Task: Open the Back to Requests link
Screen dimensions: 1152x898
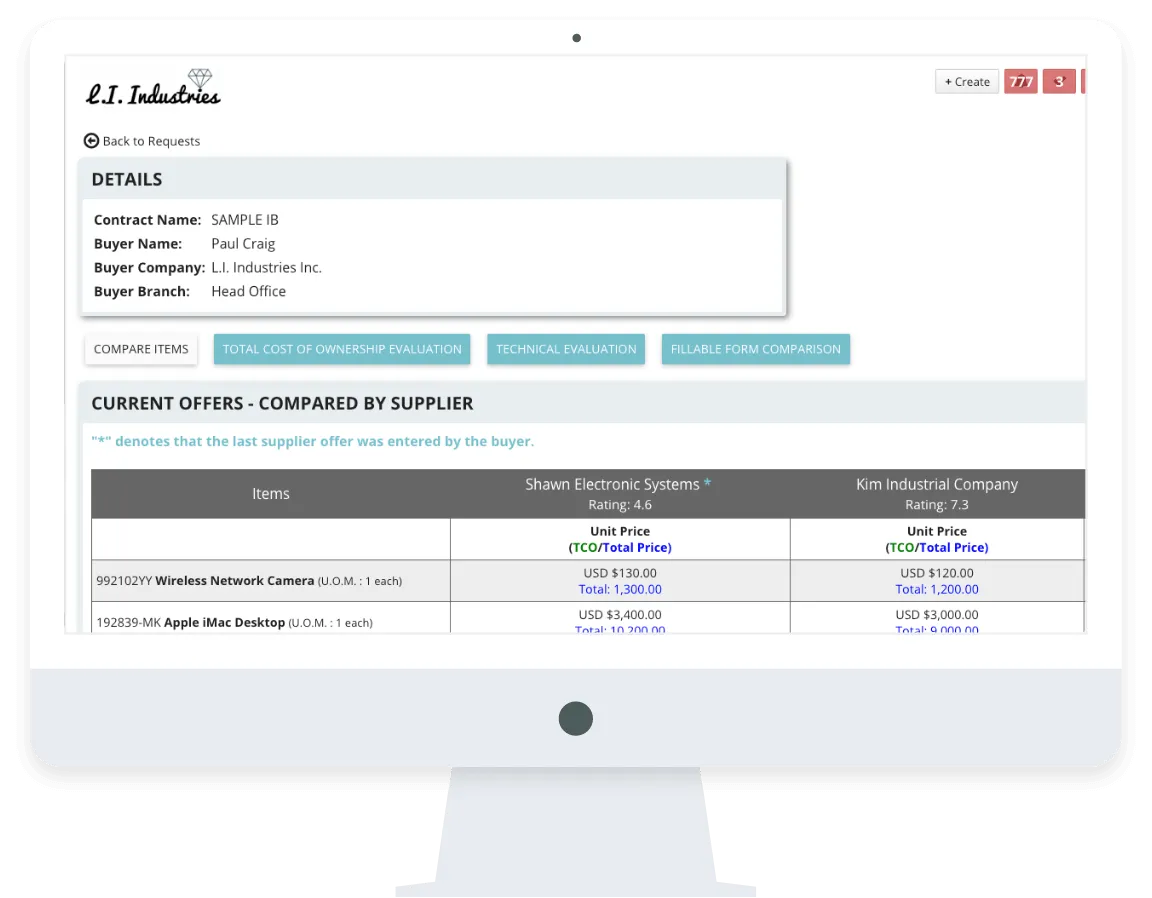Action: pos(142,140)
